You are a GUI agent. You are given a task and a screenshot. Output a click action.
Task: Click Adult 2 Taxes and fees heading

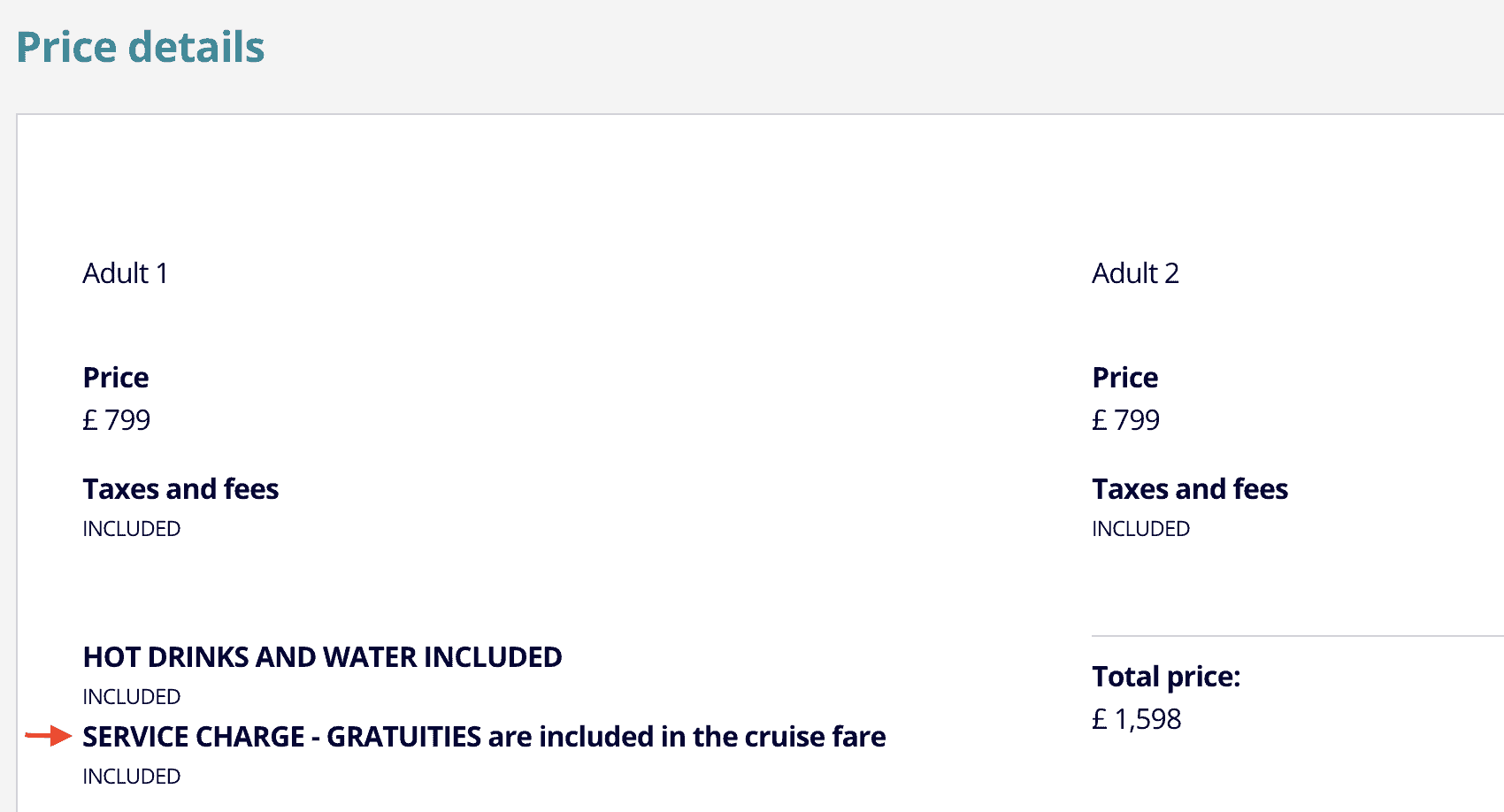(x=1190, y=489)
